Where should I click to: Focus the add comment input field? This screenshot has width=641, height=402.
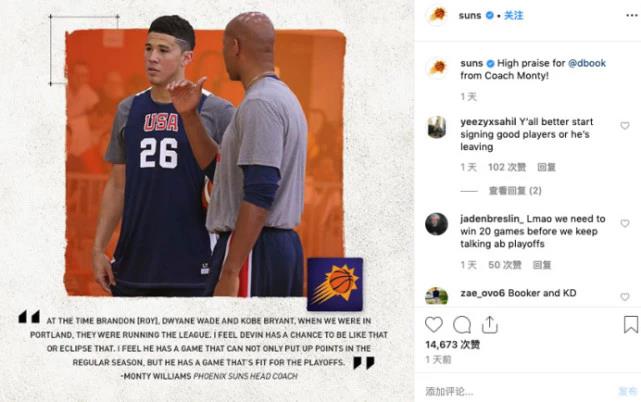(519, 391)
